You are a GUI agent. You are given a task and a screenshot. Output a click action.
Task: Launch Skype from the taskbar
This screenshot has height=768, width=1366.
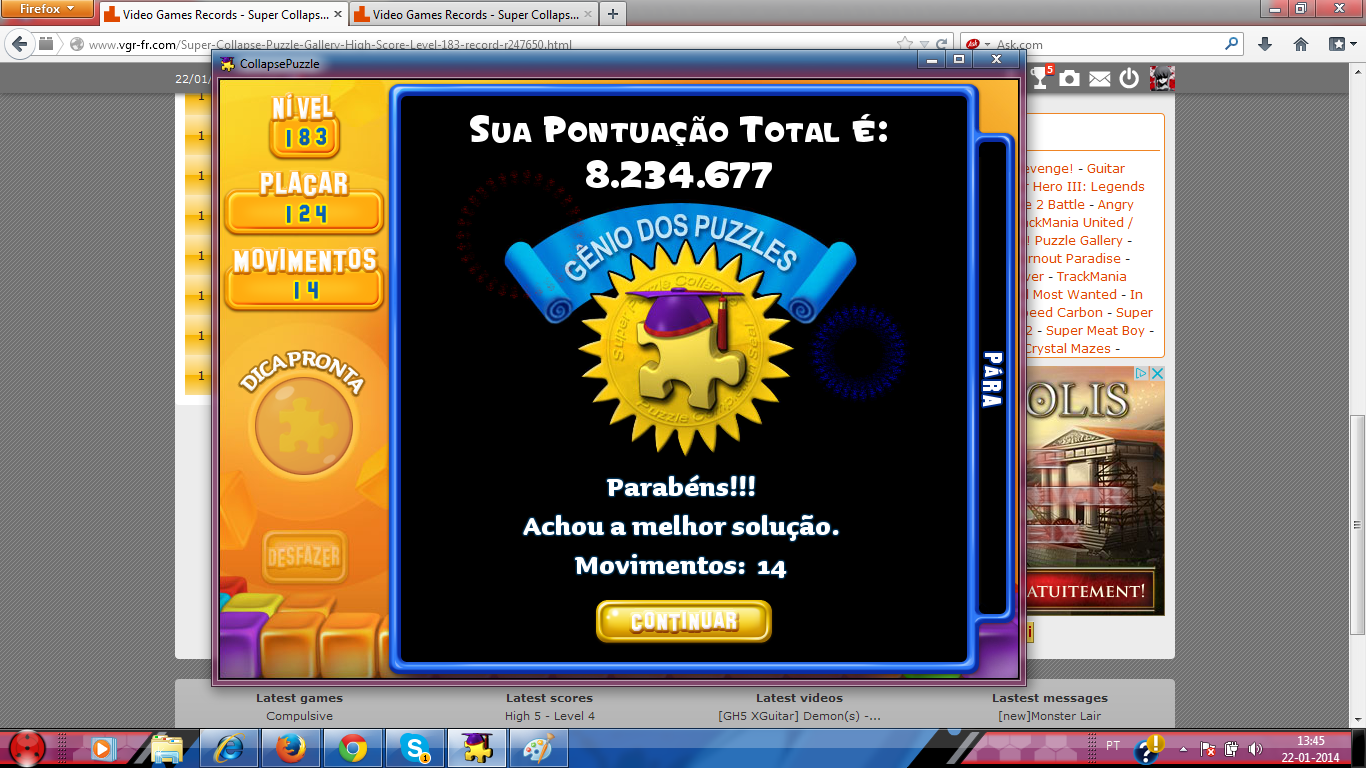point(415,748)
